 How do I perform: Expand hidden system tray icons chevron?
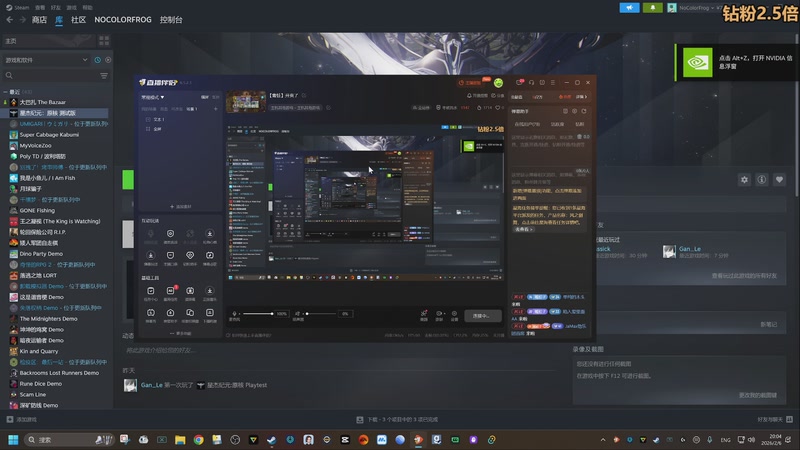[x=603, y=440]
